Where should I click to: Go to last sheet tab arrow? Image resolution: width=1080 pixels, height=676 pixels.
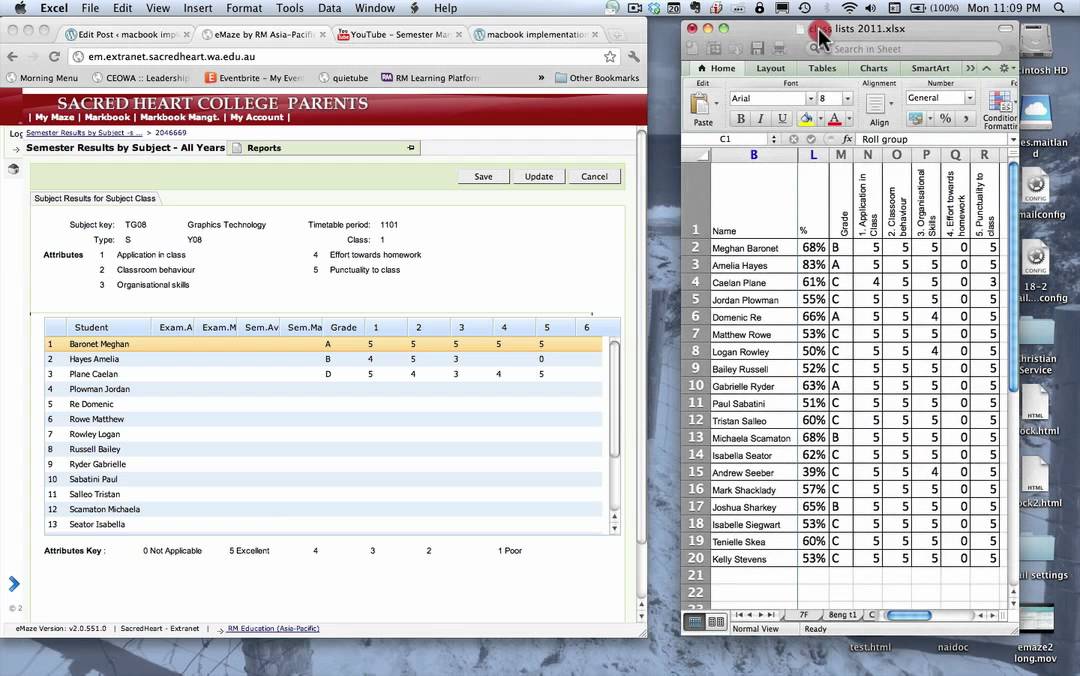click(771, 615)
